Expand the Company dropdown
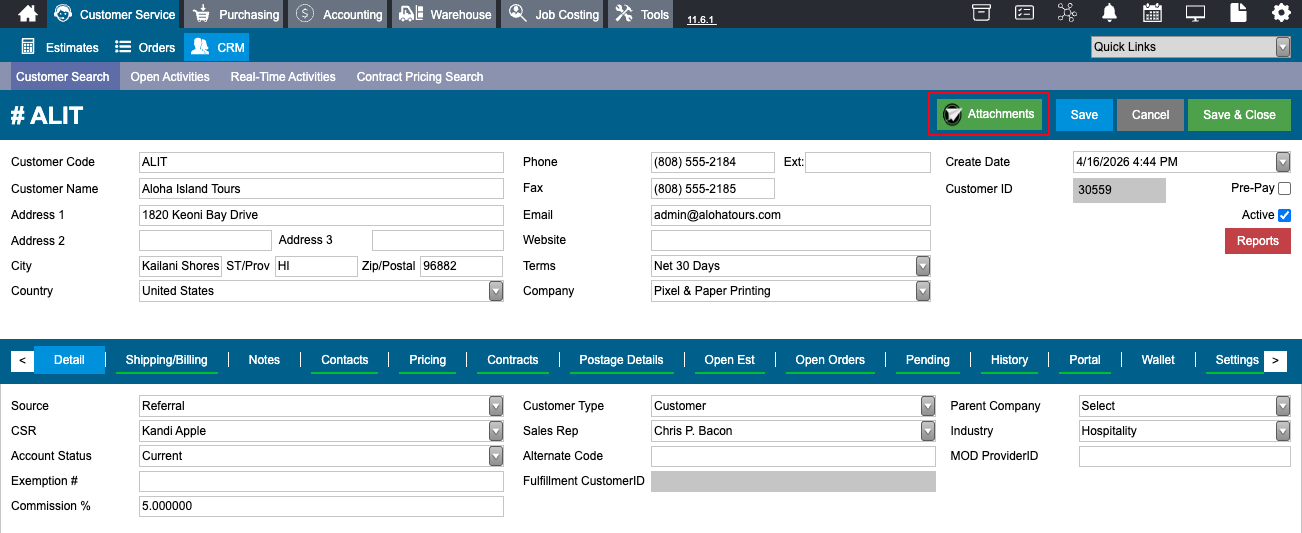 click(x=923, y=291)
